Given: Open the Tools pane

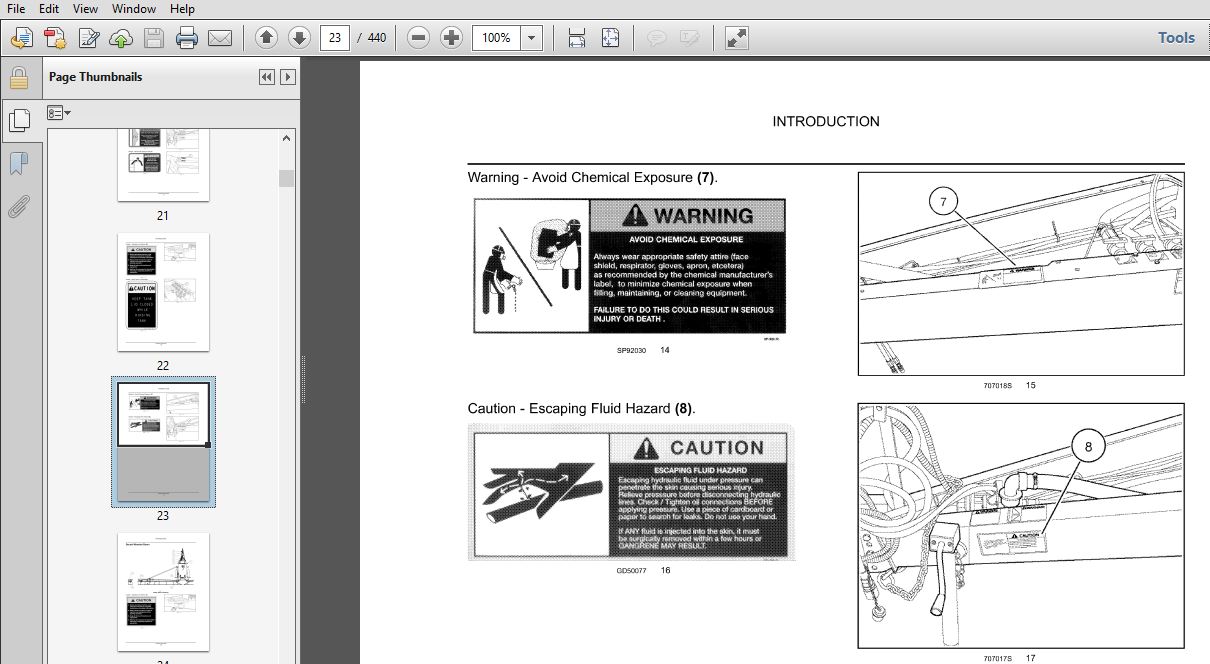Looking at the screenshot, I should pyautogui.click(x=1176, y=38).
